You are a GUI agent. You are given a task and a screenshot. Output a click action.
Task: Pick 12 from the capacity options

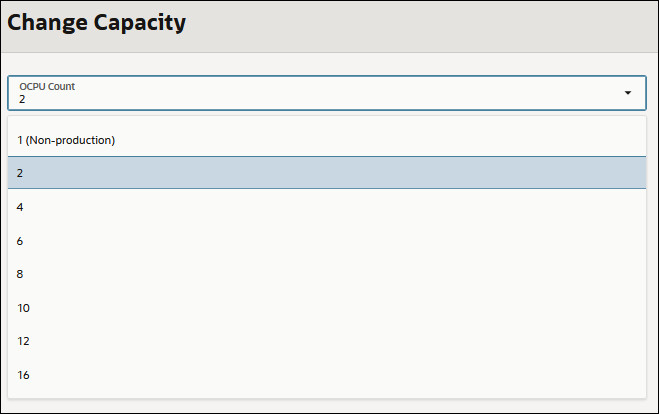pyautogui.click(x=24, y=341)
